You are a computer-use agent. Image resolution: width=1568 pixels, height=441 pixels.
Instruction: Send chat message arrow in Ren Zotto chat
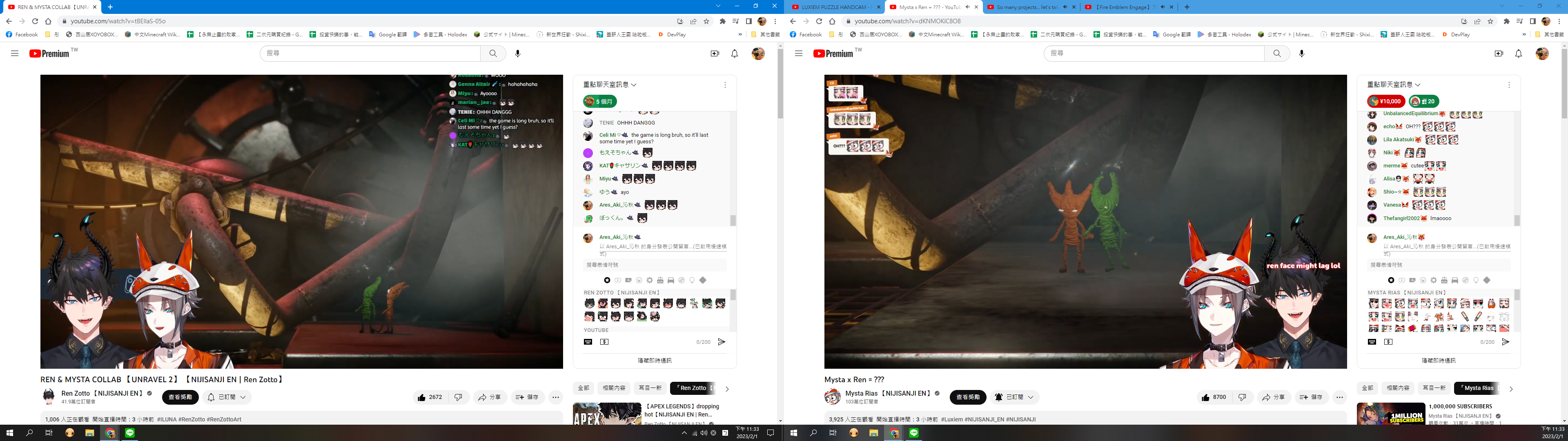pos(721,342)
